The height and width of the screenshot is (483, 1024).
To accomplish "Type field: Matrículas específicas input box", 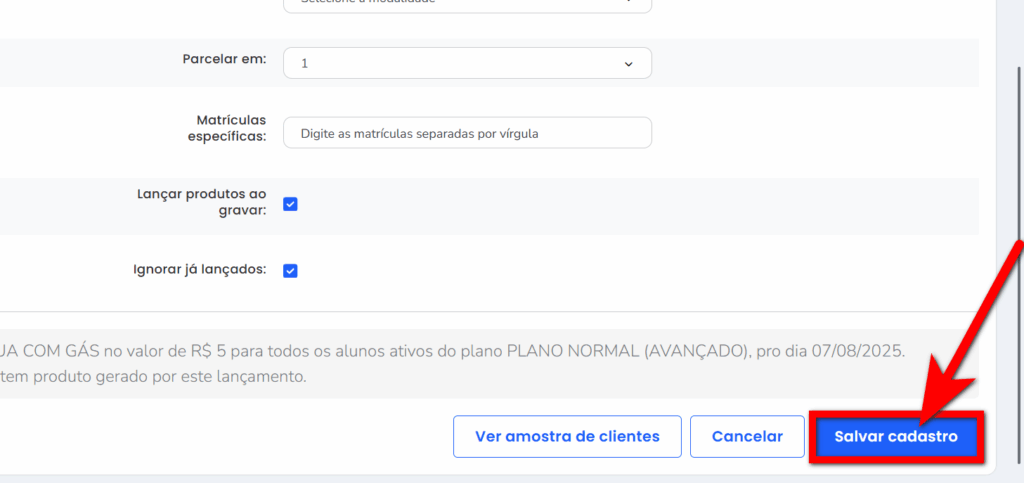I will (467, 133).
